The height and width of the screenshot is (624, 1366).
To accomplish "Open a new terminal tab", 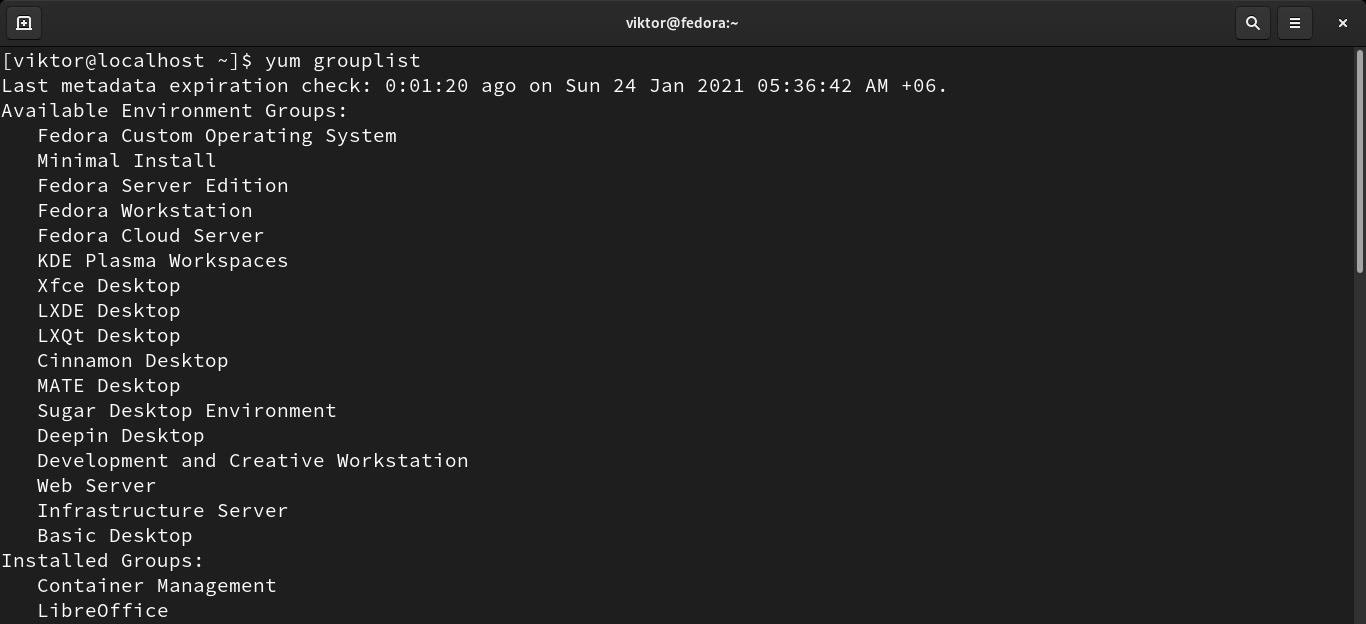I will (24, 22).
